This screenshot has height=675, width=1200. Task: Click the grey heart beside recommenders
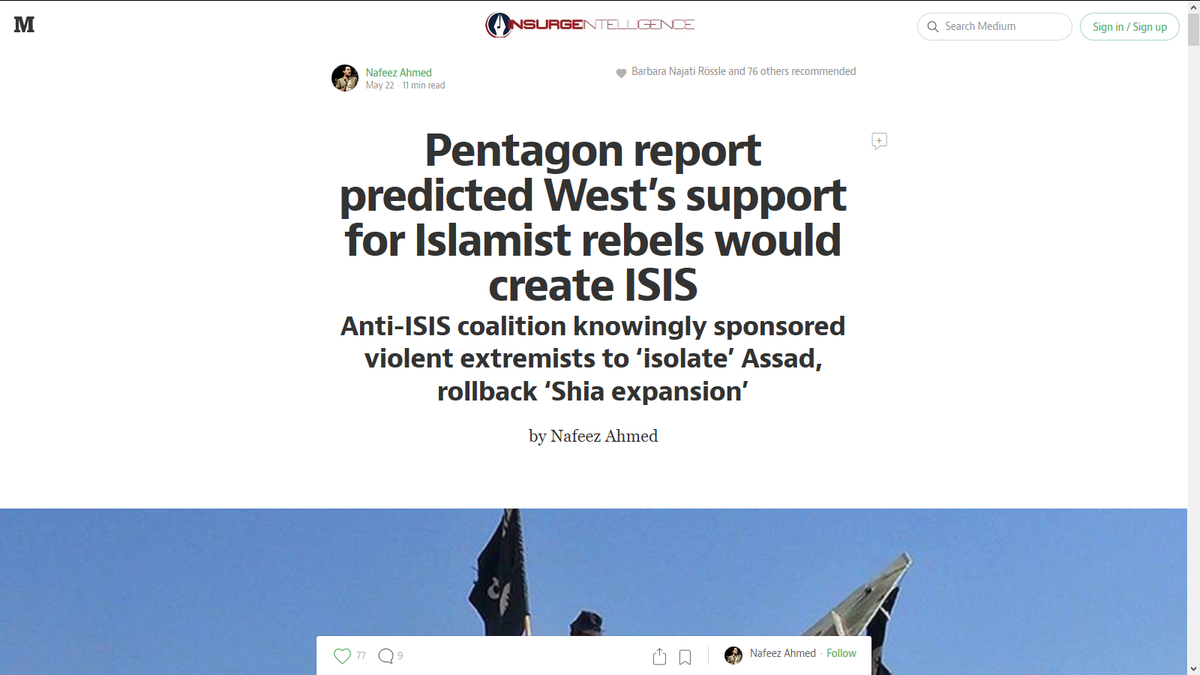click(x=621, y=73)
